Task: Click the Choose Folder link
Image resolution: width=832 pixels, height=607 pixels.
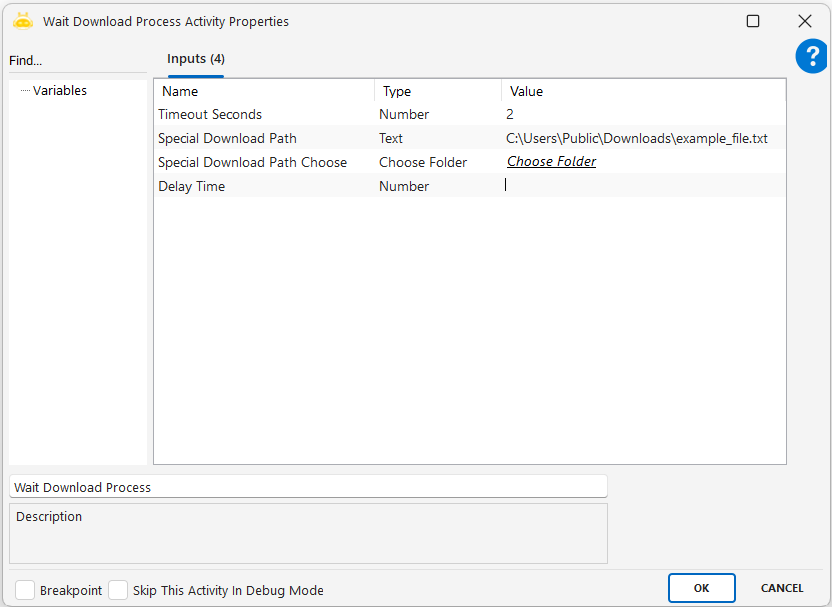Action: click(551, 162)
